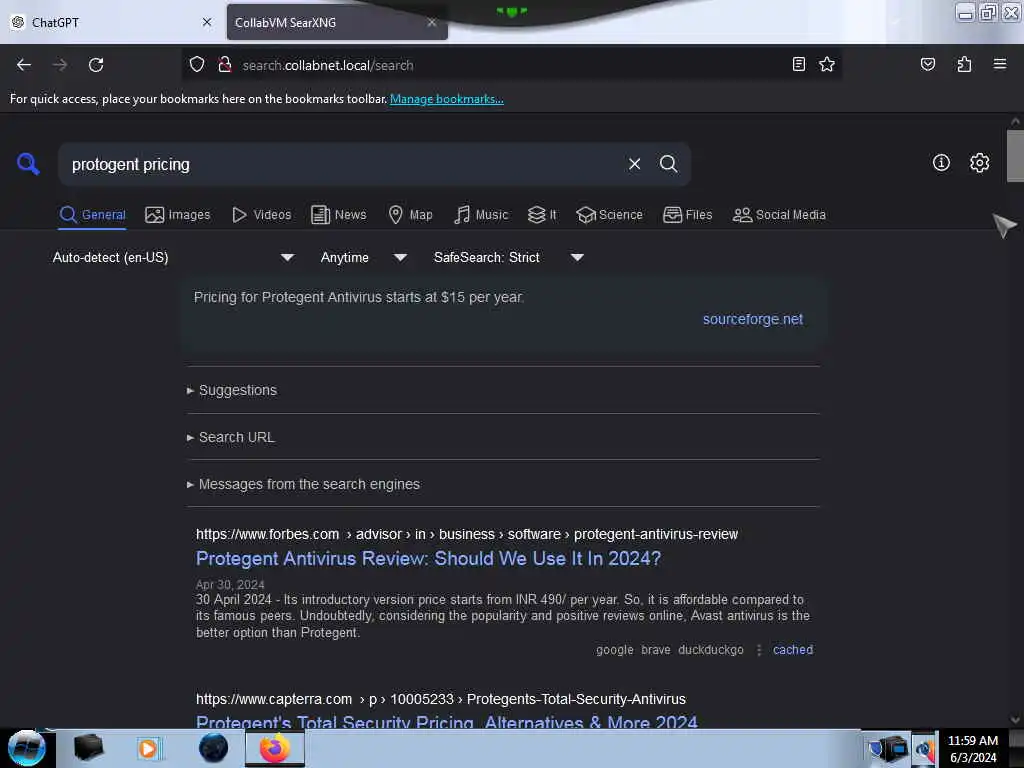The width and height of the screenshot is (1024, 768).
Task: Clear the search query with X
Action: click(x=634, y=164)
